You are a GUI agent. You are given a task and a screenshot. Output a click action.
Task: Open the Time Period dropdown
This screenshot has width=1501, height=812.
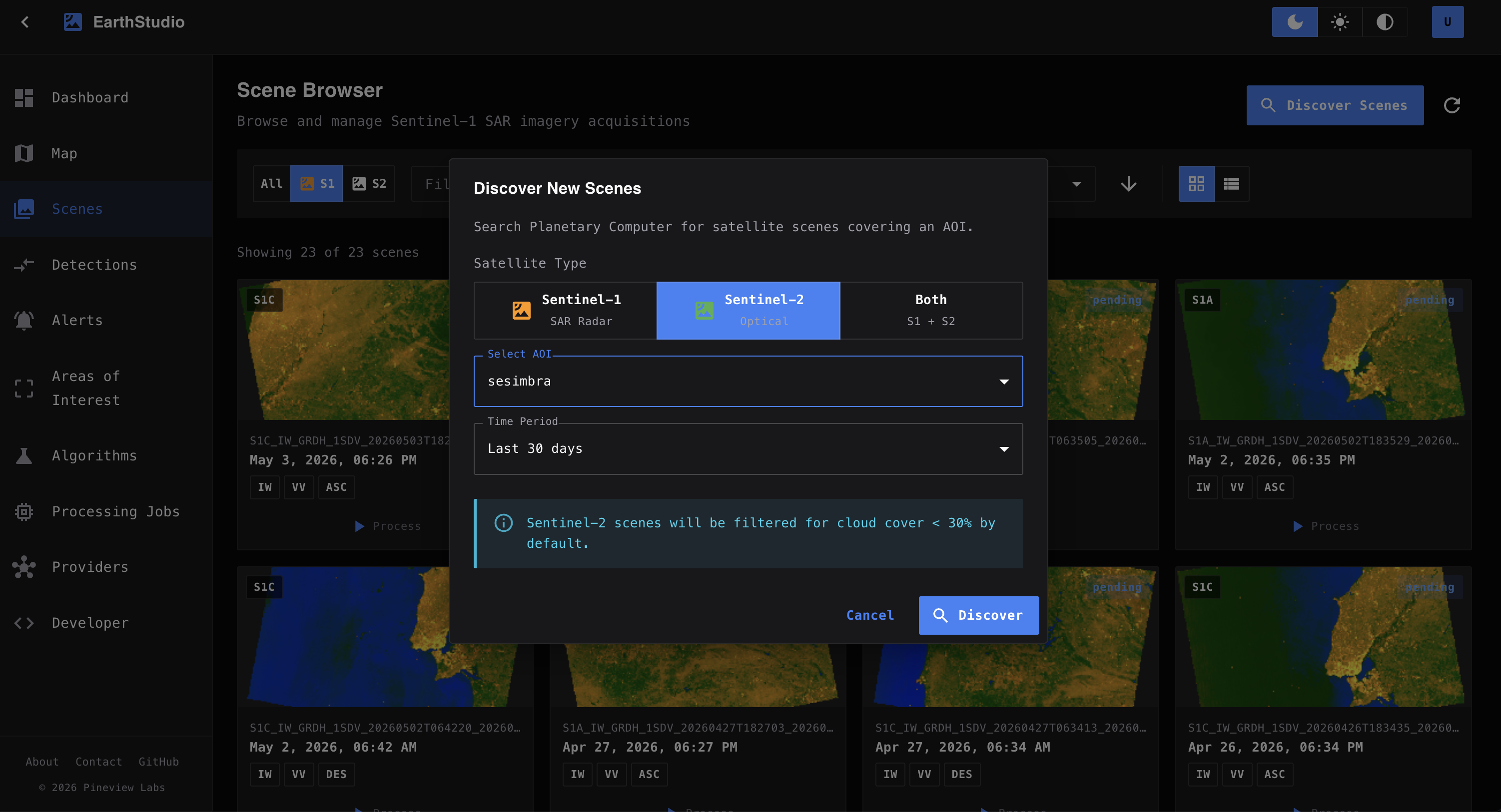[748, 448]
